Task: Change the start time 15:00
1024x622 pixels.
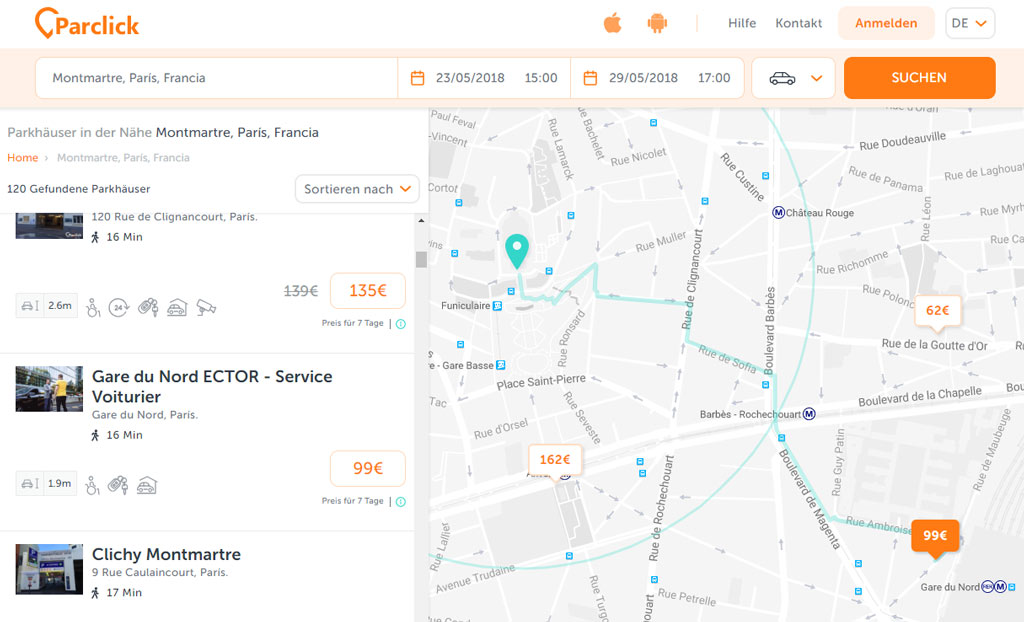Action: click(x=541, y=78)
